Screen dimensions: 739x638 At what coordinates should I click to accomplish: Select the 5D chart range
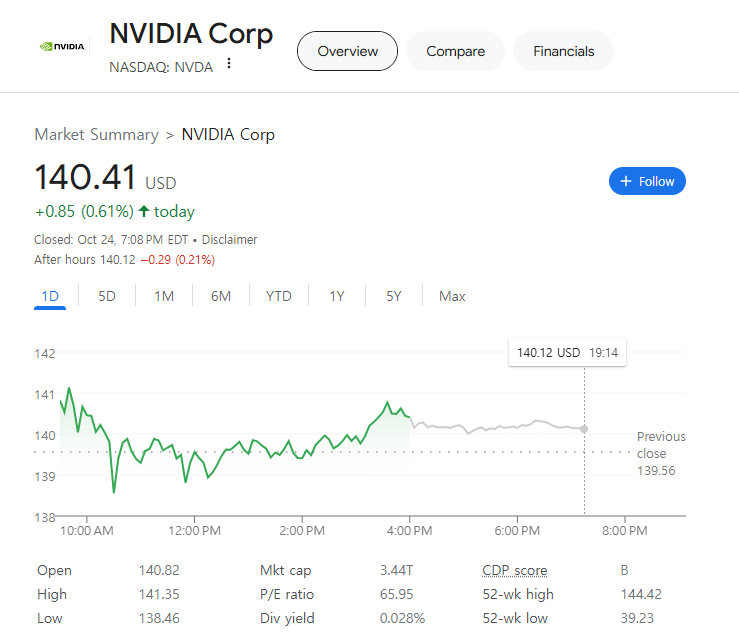(107, 296)
